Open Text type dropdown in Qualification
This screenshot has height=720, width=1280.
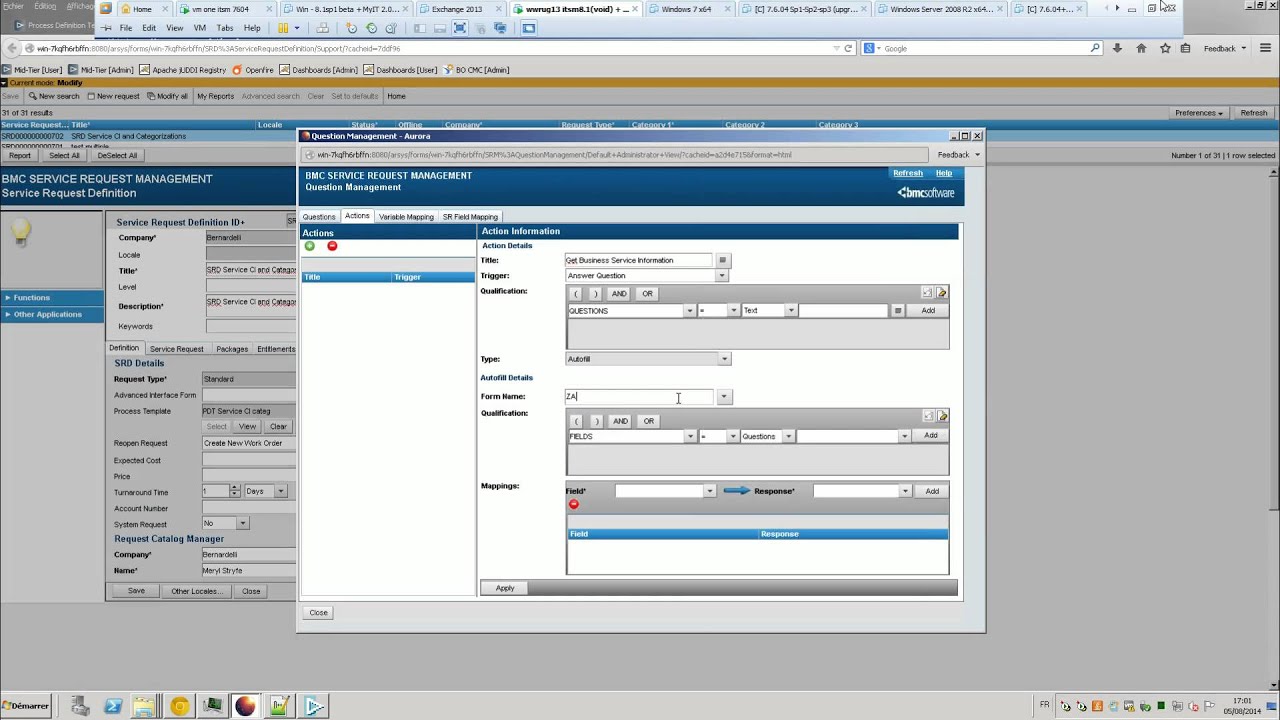point(790,311)
